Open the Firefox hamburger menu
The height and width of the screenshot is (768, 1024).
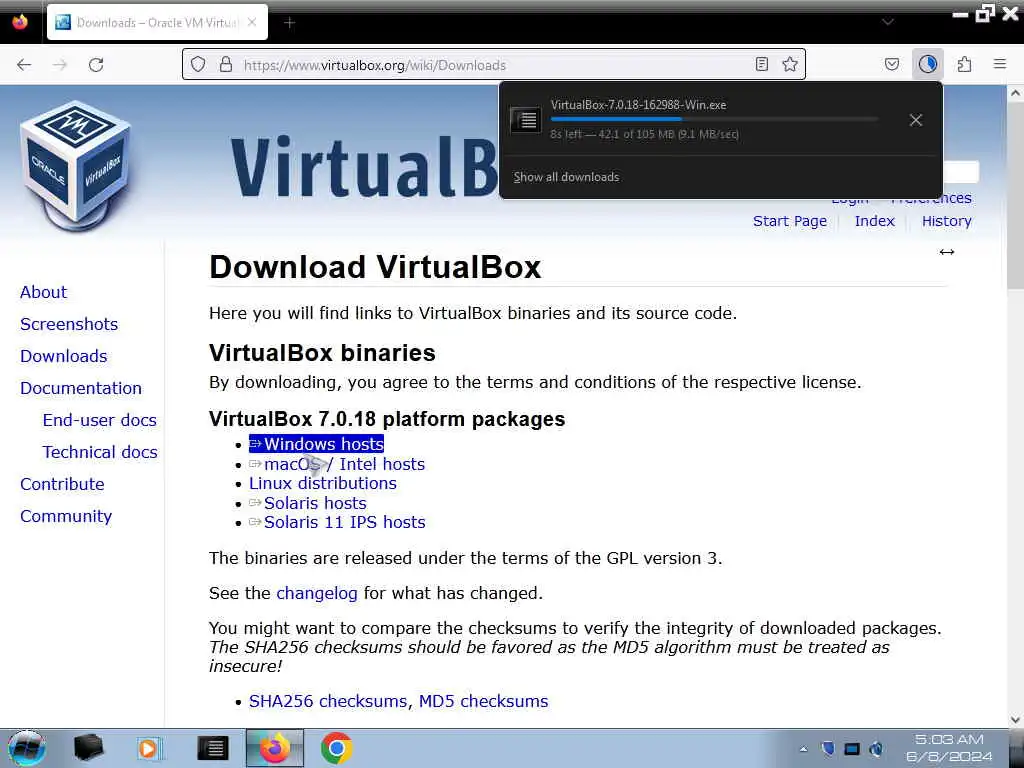click(1000, 64)
